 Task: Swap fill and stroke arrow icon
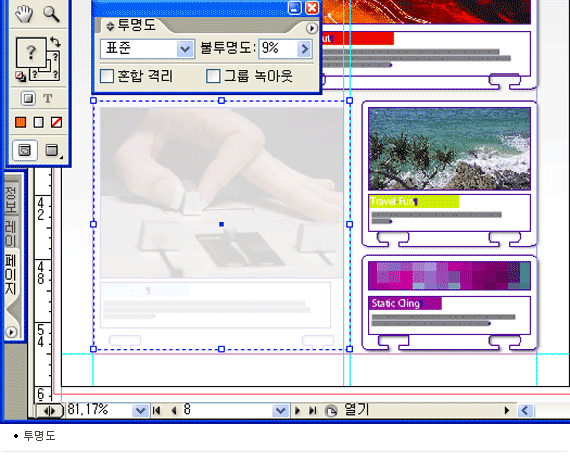tap(55, 41)
